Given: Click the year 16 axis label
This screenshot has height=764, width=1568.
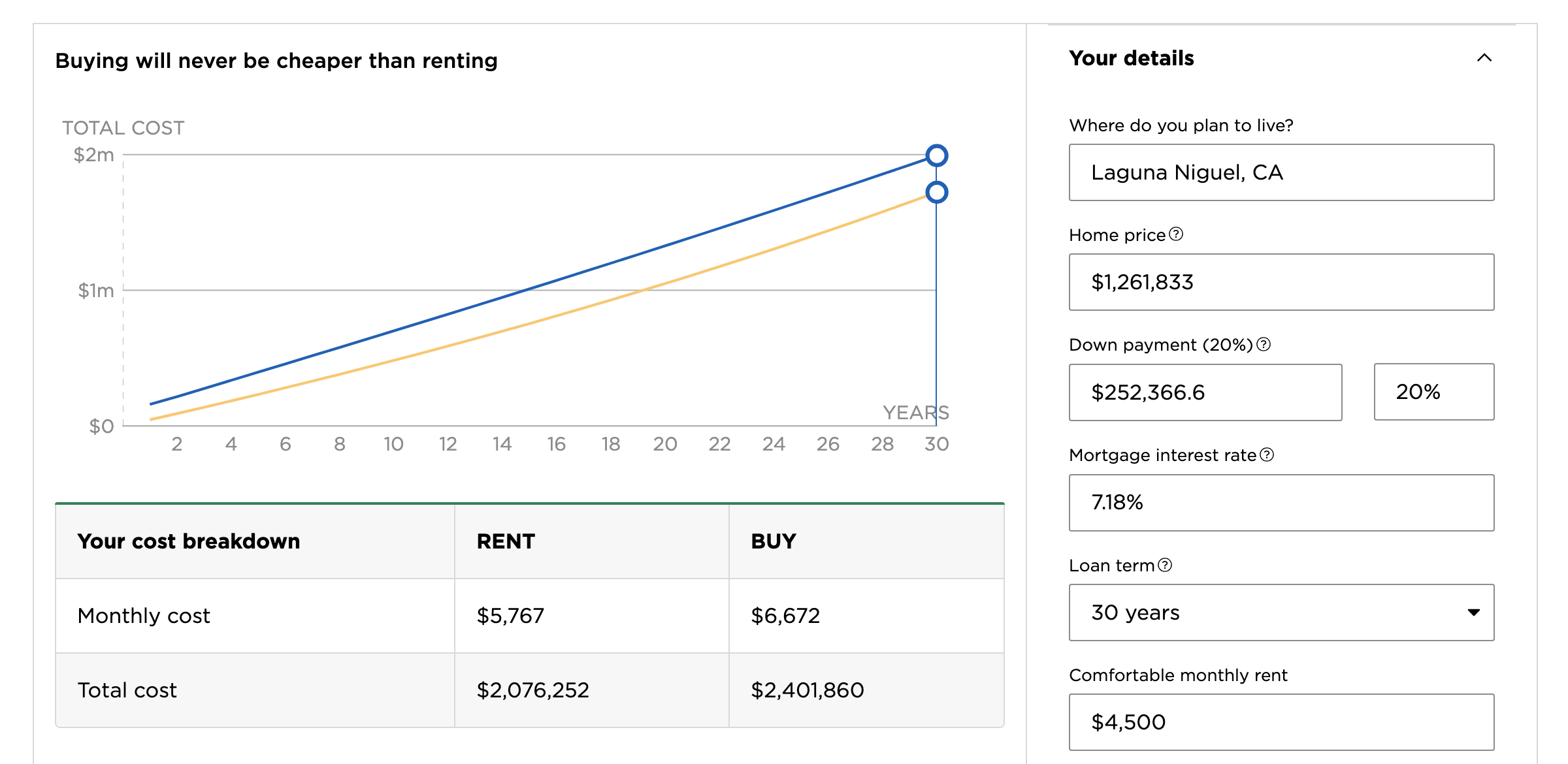Looking at the screenshot, I should coord(556,445).
